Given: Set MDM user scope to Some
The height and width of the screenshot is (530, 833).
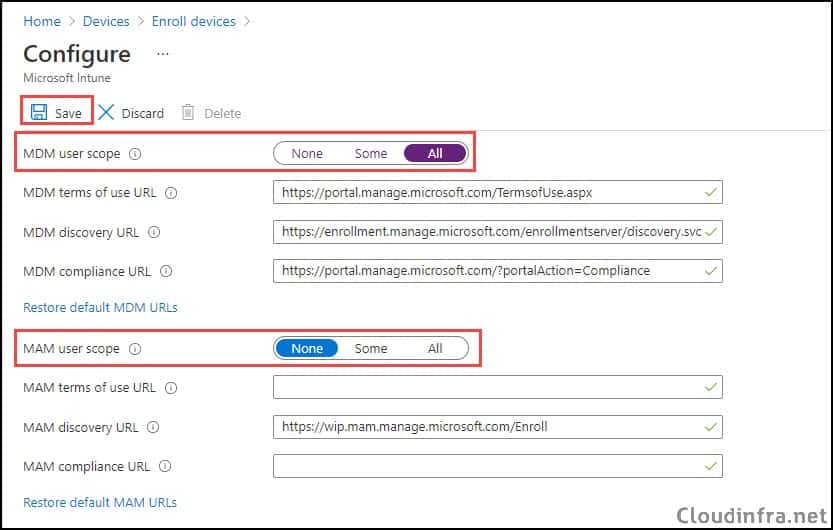Looking at the screenshot, I should click(x=371, y=153).
